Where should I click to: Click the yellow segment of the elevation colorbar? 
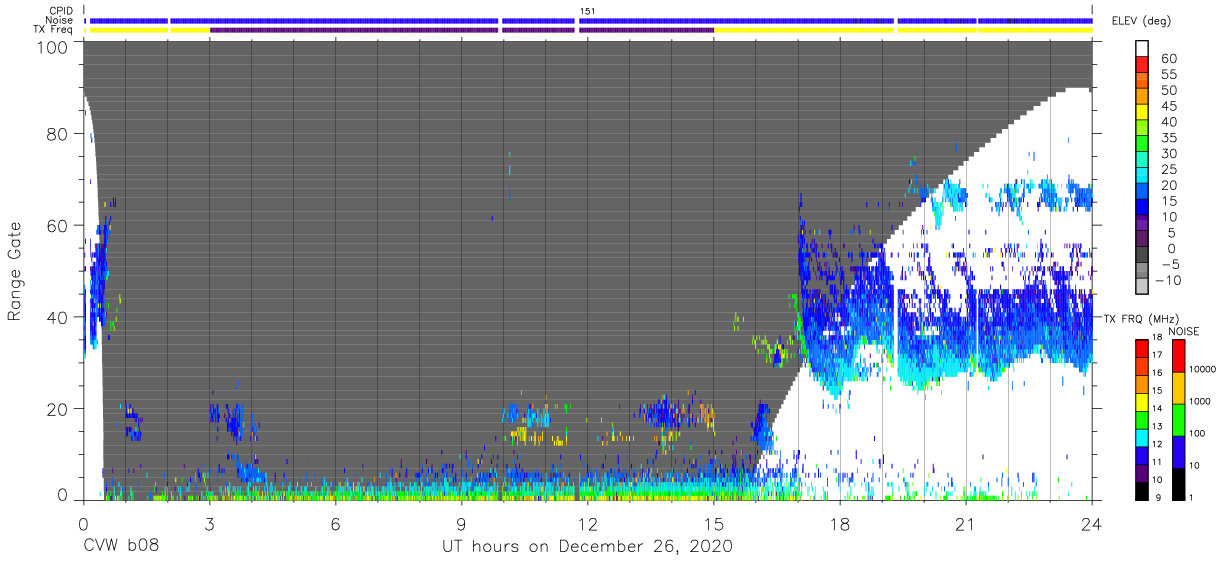pos(1143,111)
